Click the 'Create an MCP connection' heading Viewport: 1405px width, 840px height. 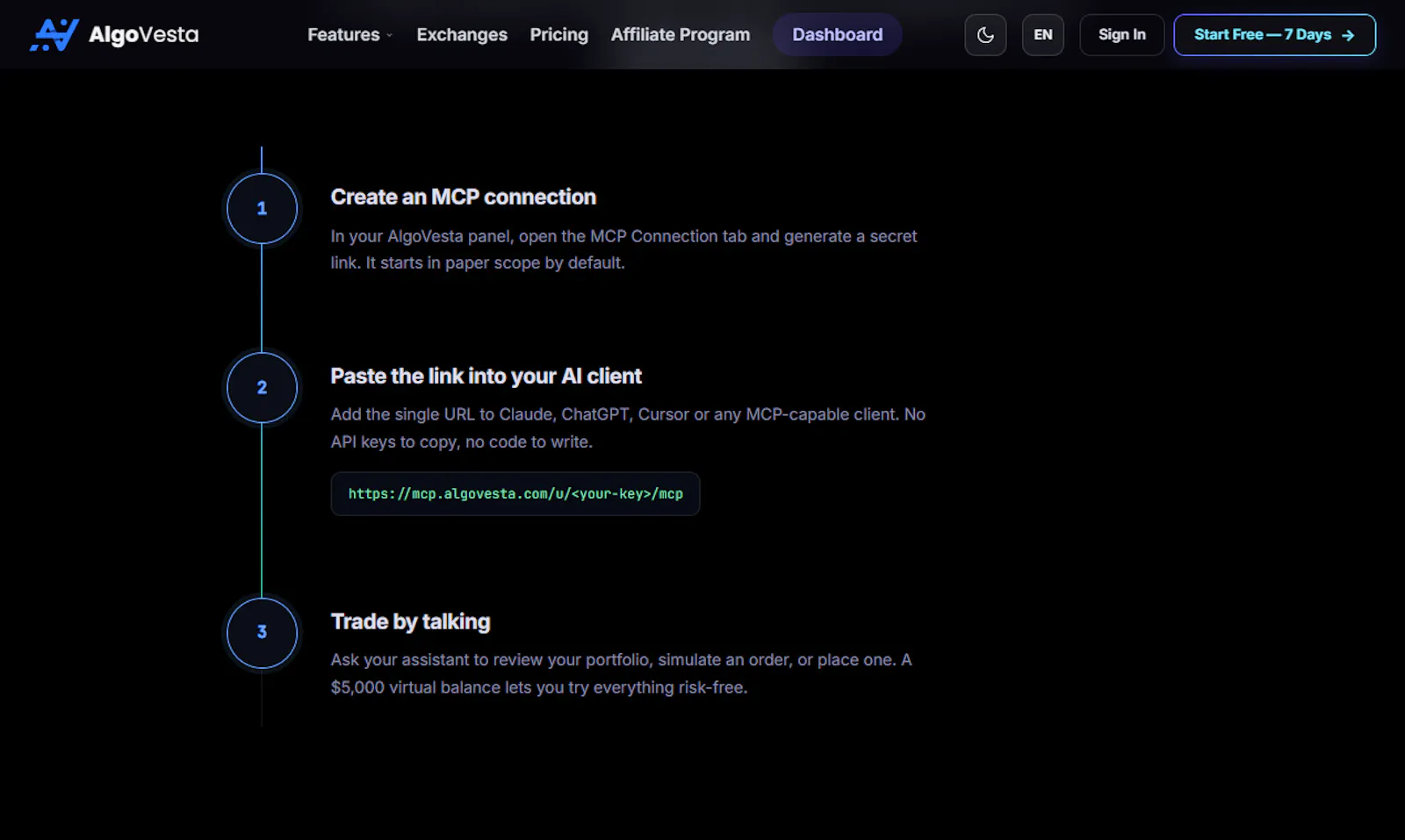(x=464, y=197)
